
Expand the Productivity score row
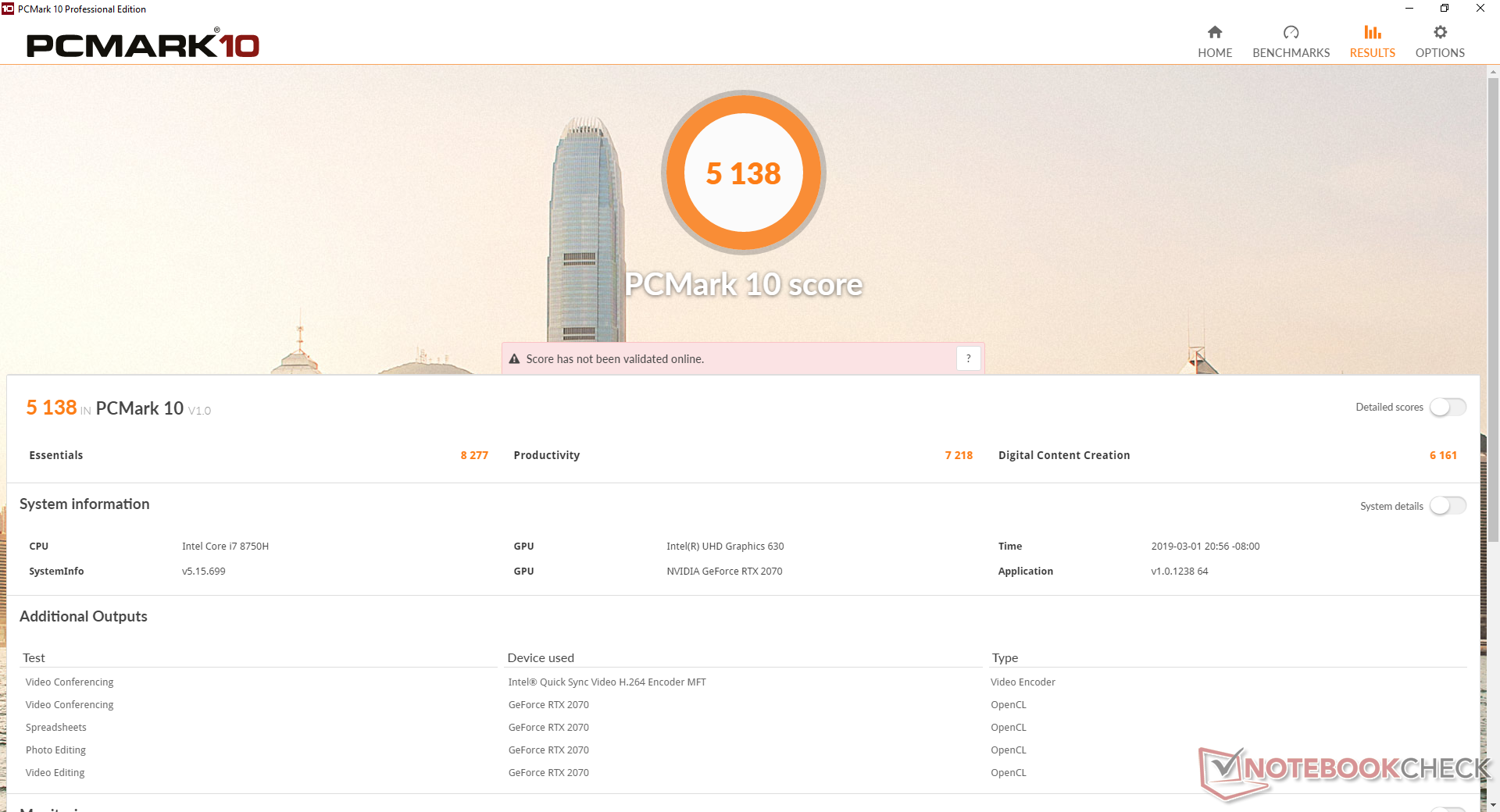point(742,455)
